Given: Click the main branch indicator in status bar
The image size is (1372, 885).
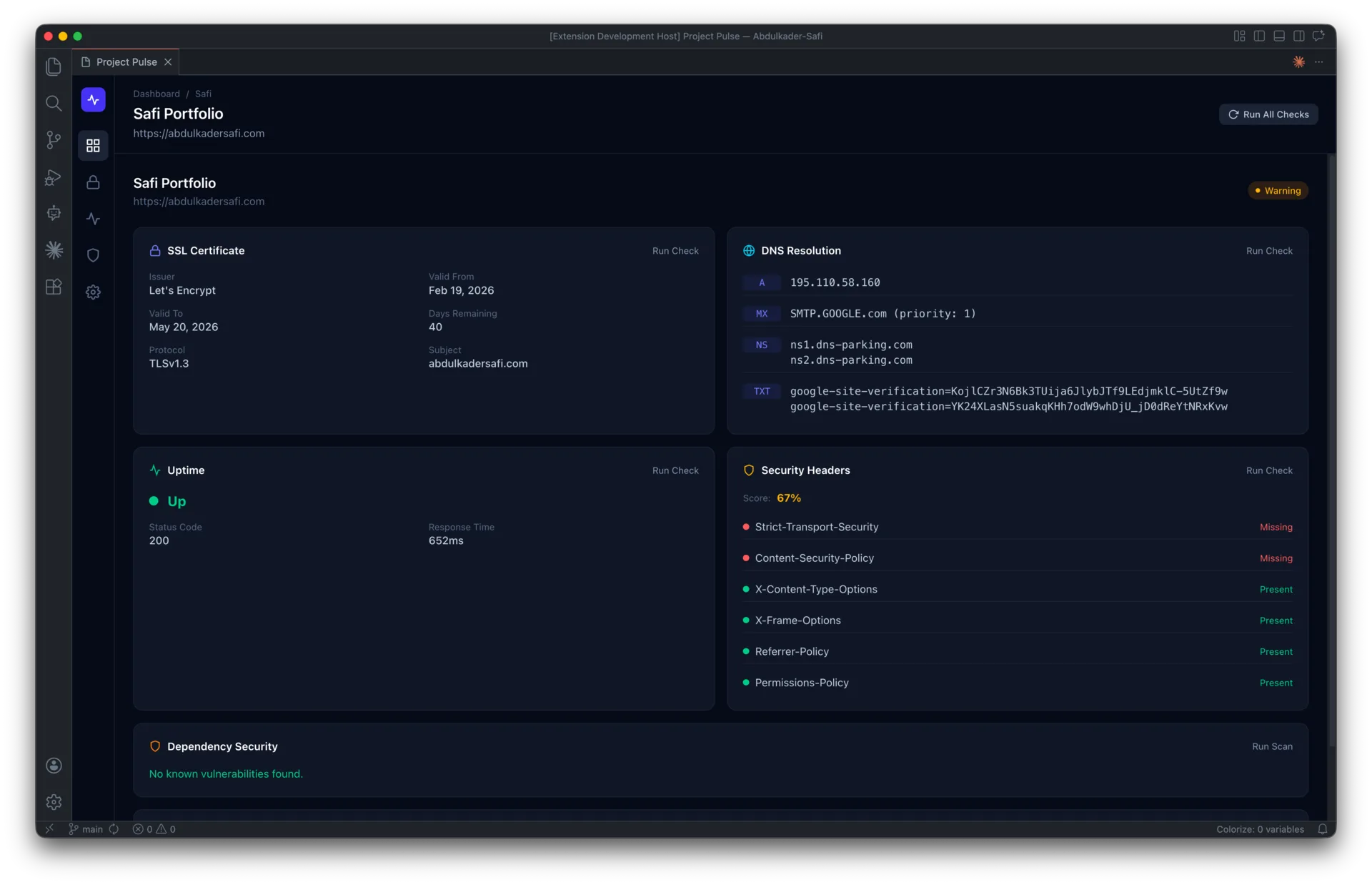Looking at the screenshot, I should (86, 829).
